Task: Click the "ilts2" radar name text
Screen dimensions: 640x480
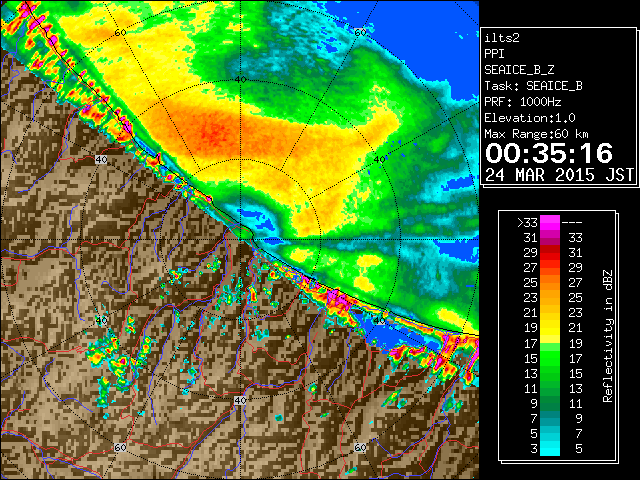Action: tap(502, 38)
